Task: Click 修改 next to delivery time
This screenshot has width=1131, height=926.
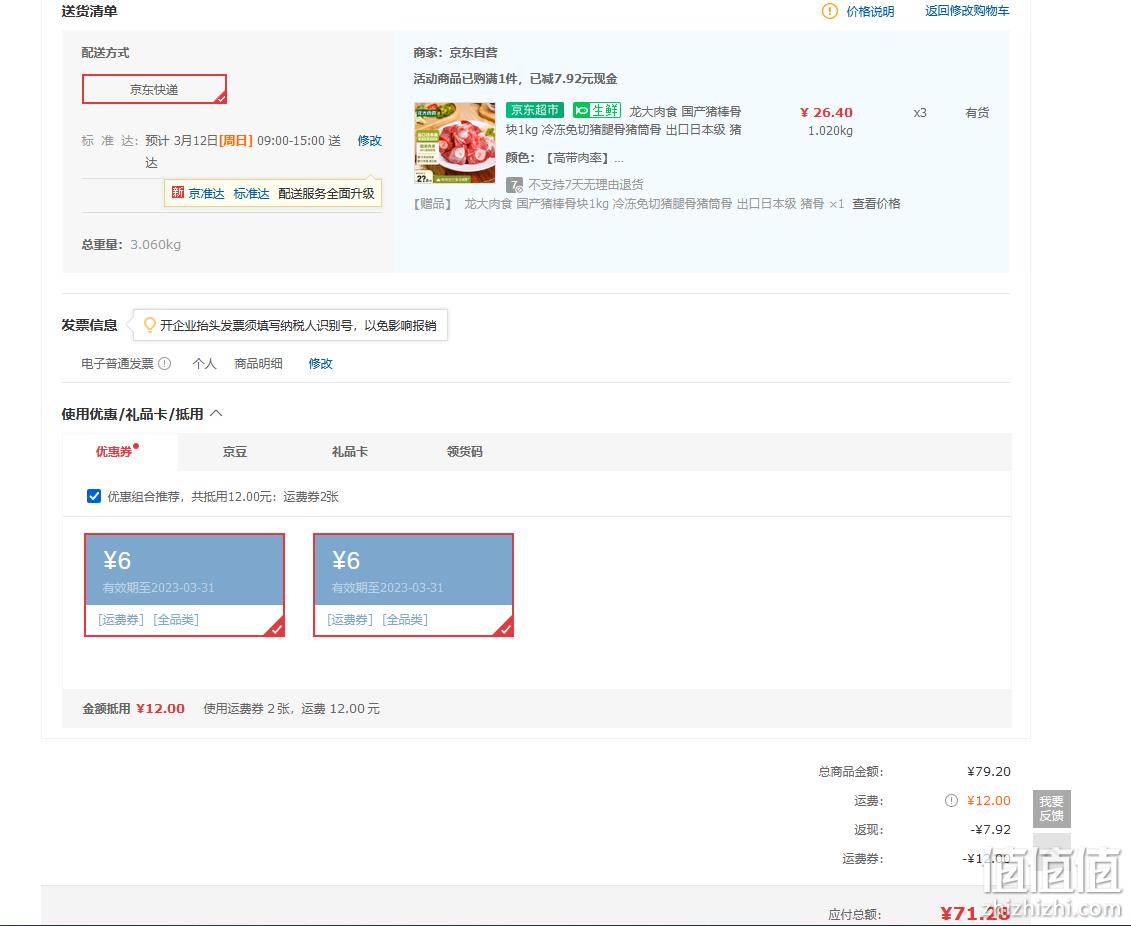Action: coord(369,141)
